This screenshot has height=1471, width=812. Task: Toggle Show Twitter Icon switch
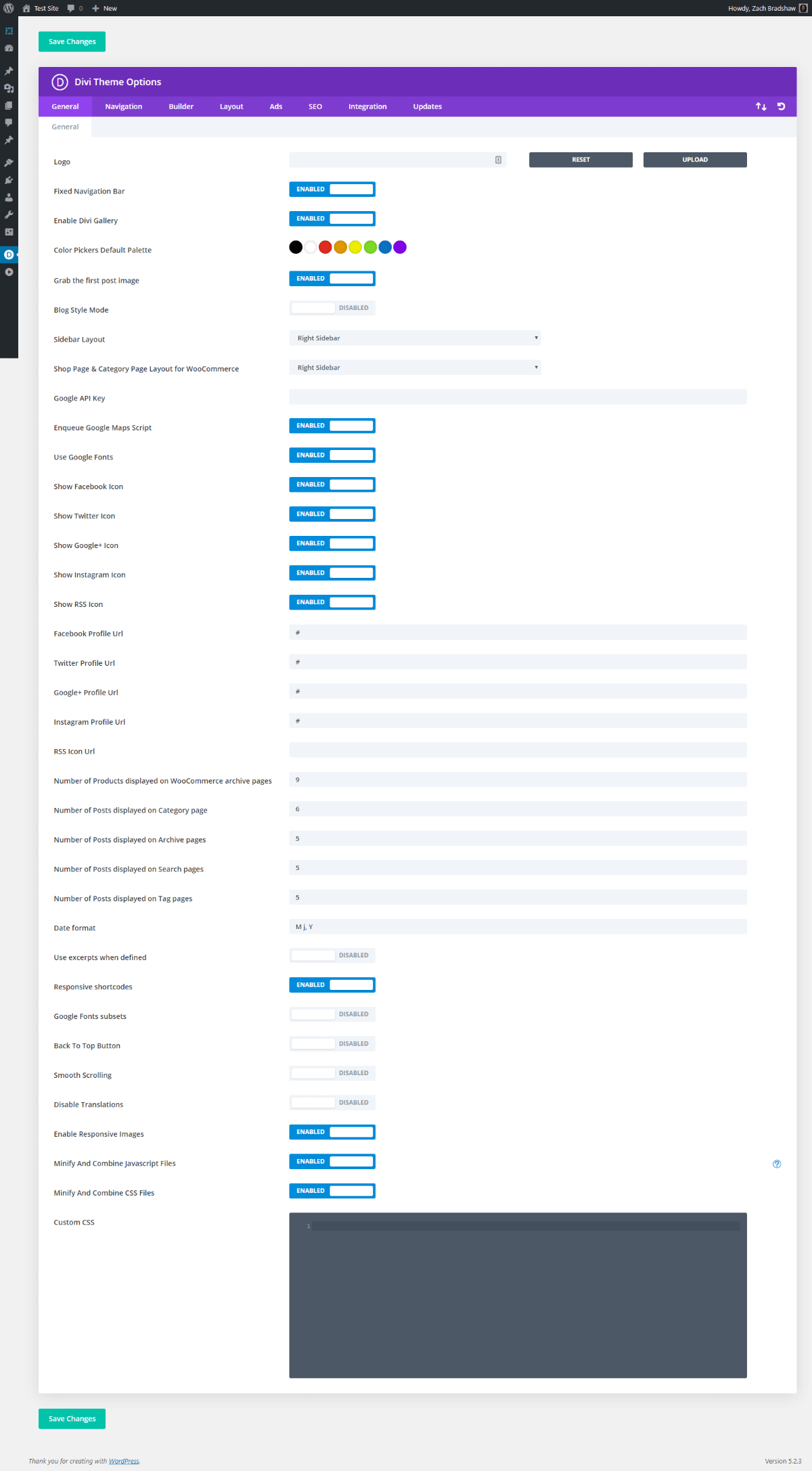point(332,514)
